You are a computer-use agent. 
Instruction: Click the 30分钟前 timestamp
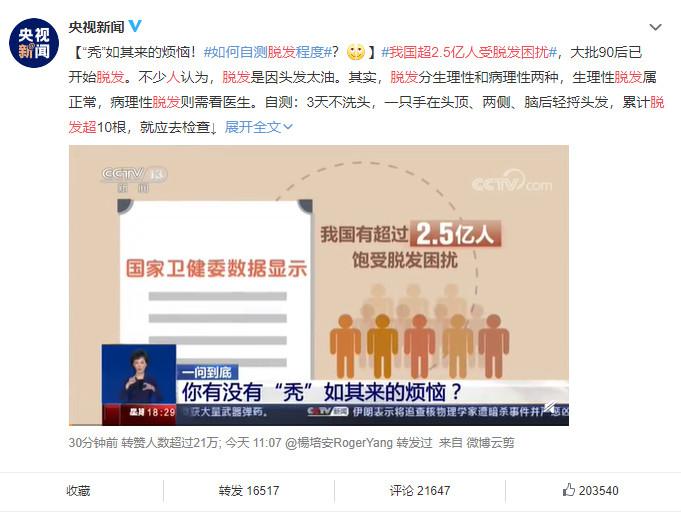click(93, 443)
